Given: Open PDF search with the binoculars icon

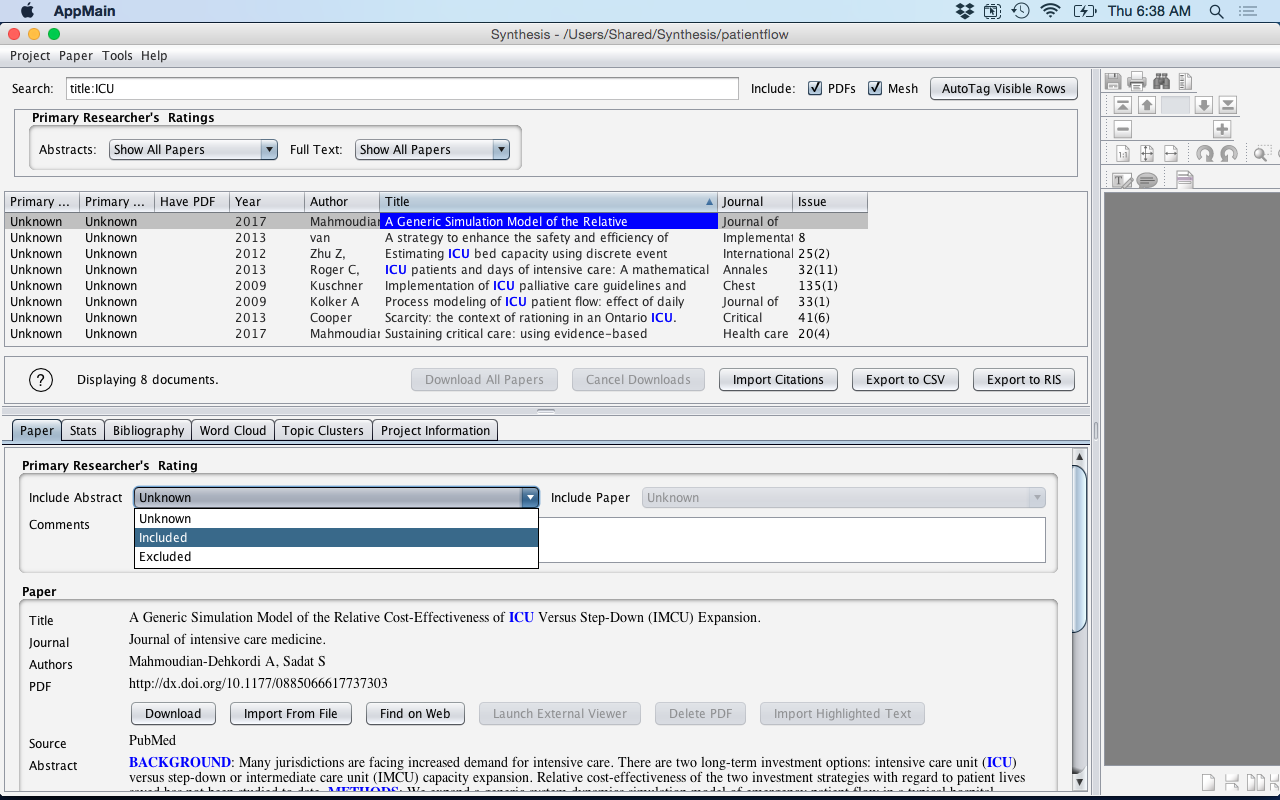Looking at the screenshot, I should pos(1161,81).
